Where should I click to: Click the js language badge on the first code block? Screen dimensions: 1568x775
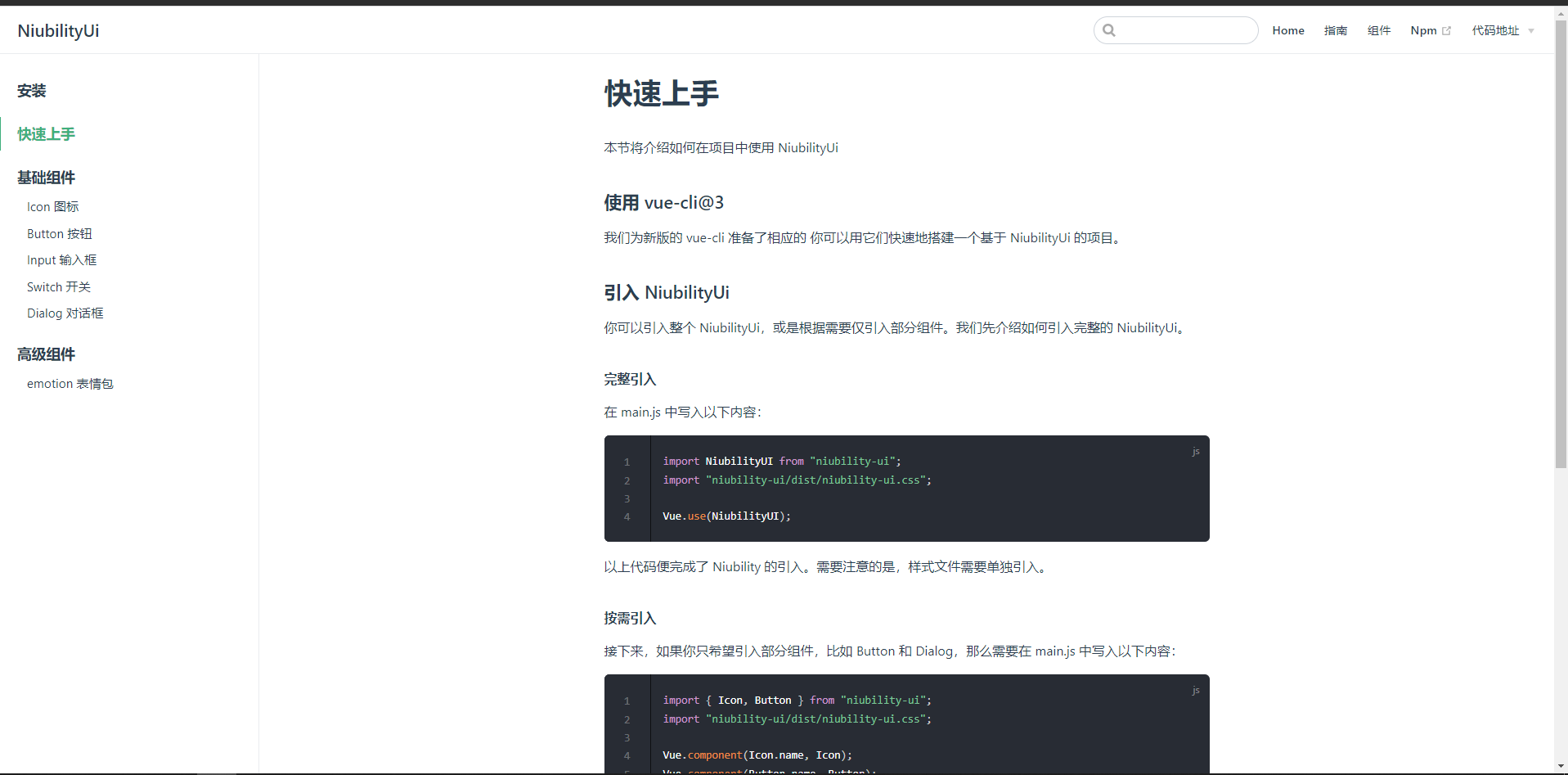click(x=1195, y=452)
